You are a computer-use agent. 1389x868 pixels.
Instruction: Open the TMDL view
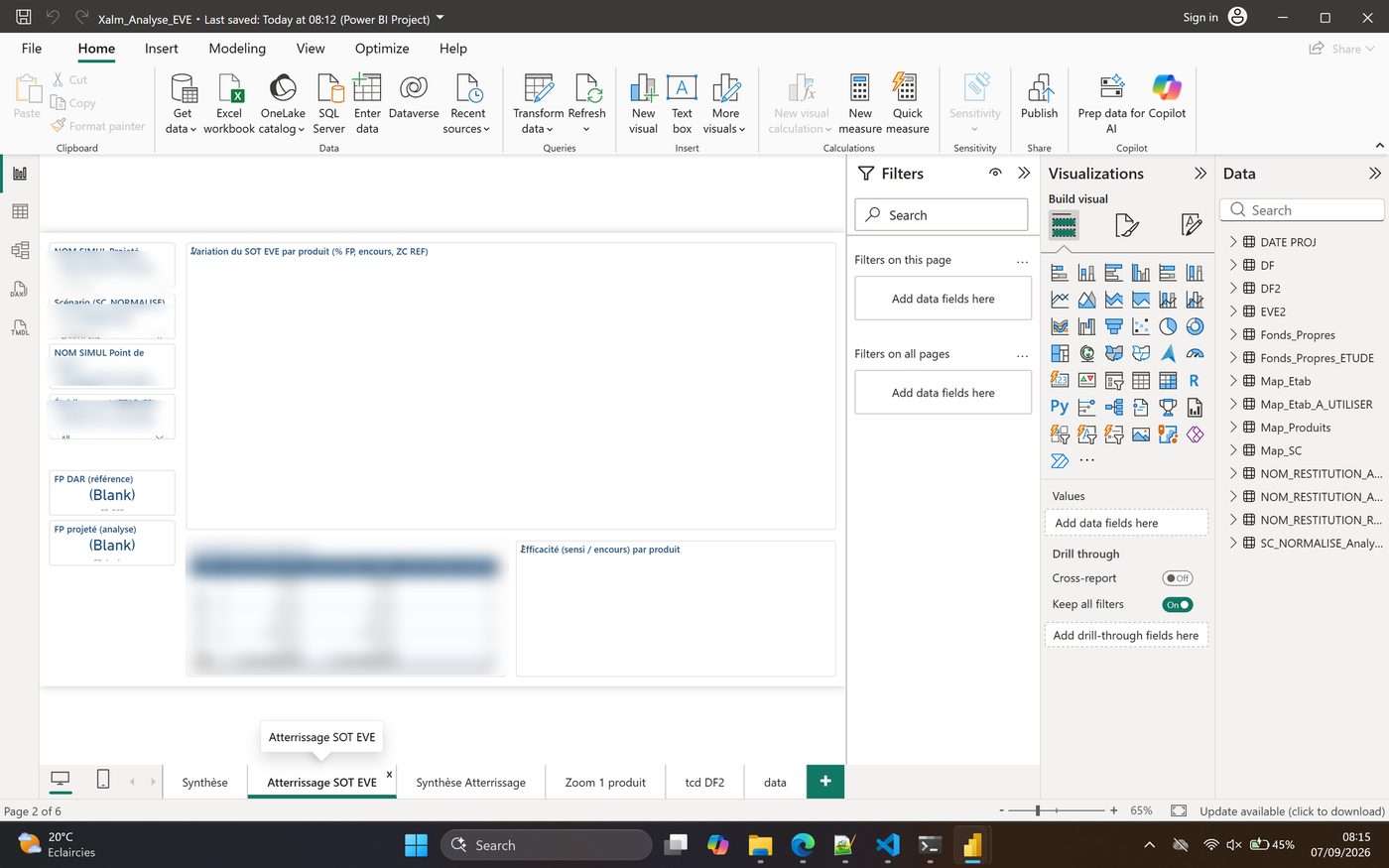pos(20,327)
